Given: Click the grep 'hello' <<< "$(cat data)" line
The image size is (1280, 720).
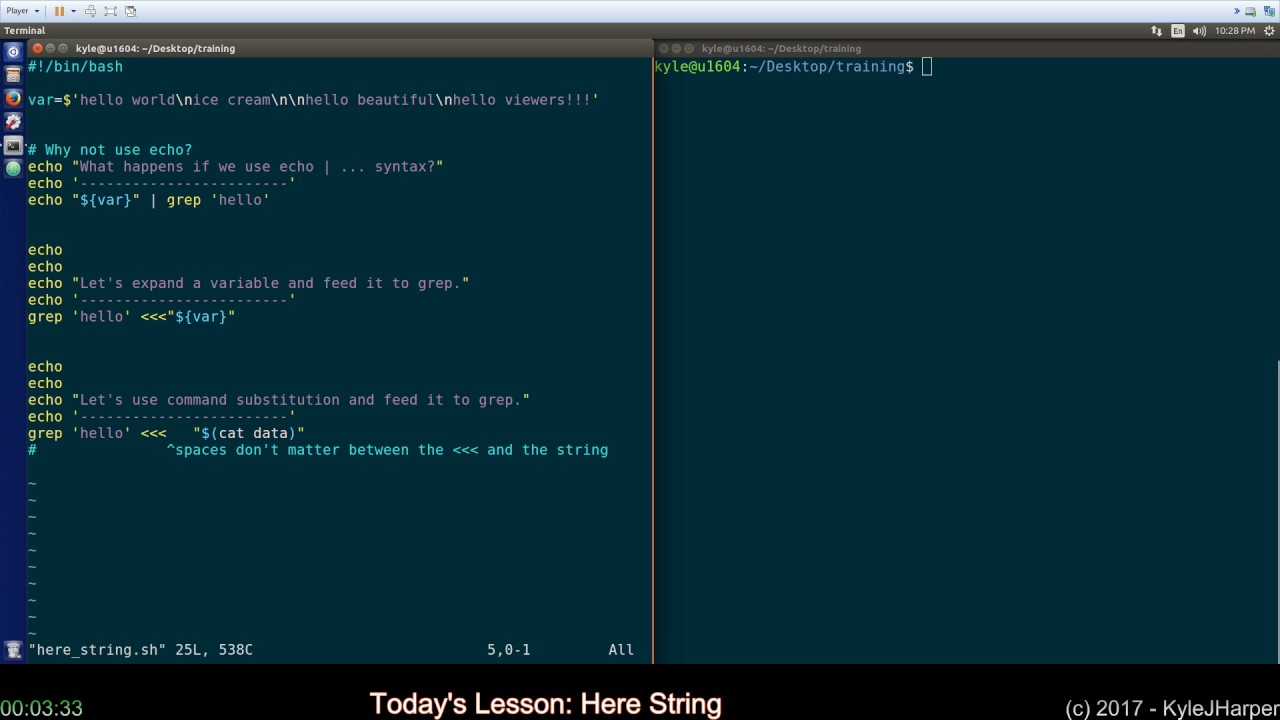Looking at the screenshot, I should (166, 433).
